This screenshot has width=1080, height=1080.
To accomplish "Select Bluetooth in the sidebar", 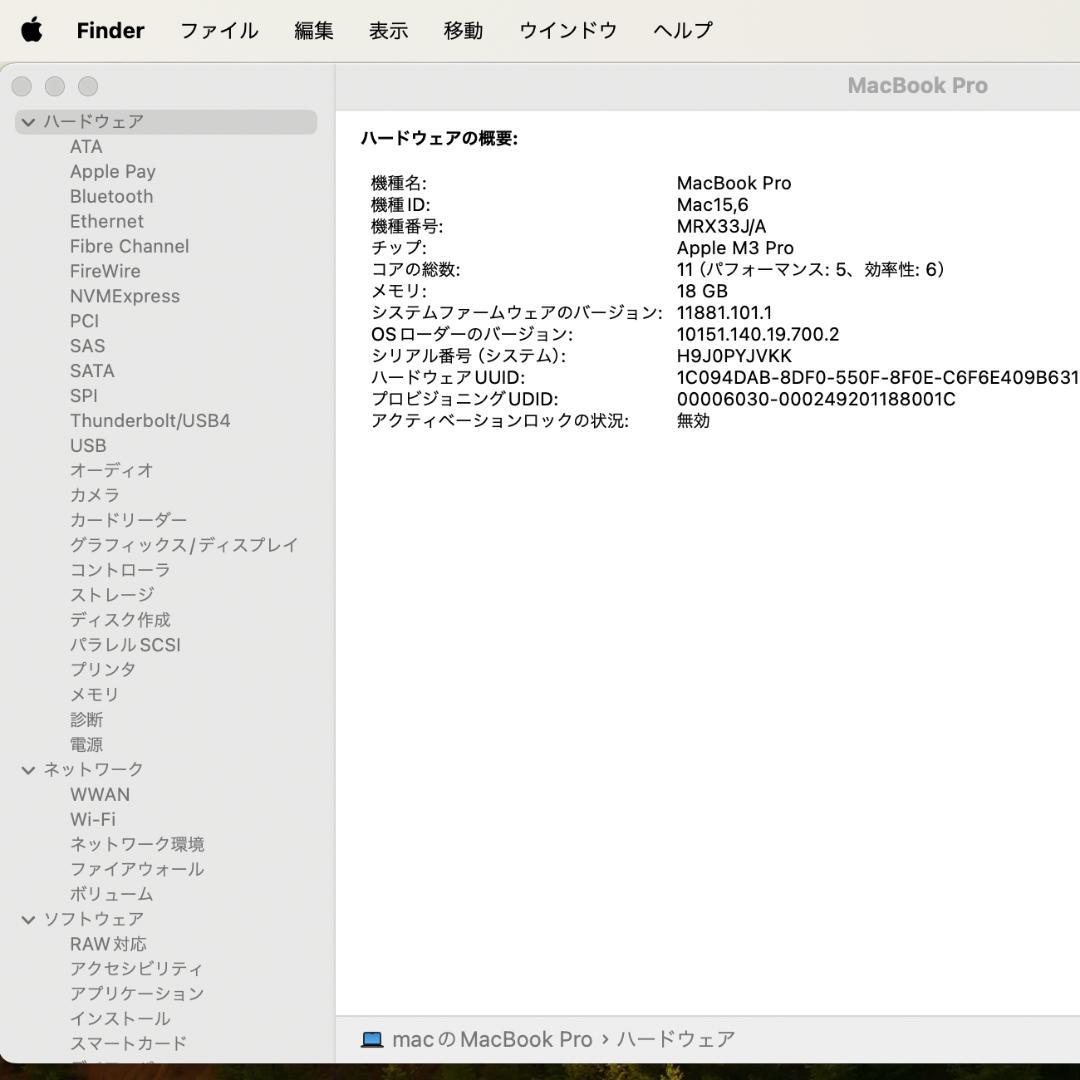I will (112, 196).
